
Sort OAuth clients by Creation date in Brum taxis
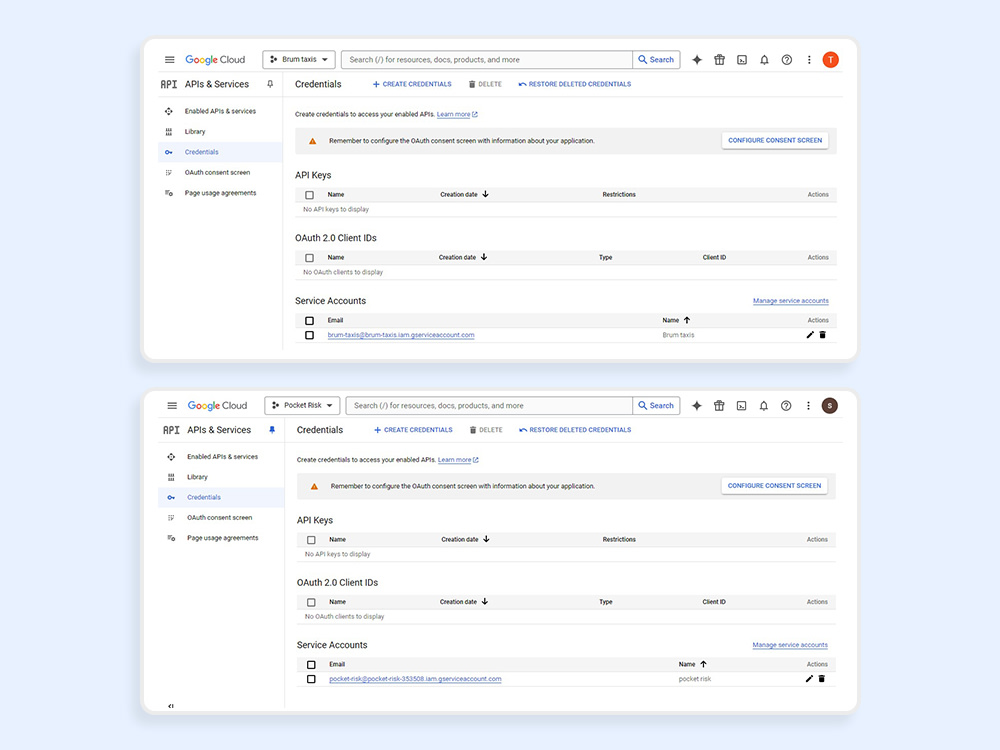coord(463,258)
